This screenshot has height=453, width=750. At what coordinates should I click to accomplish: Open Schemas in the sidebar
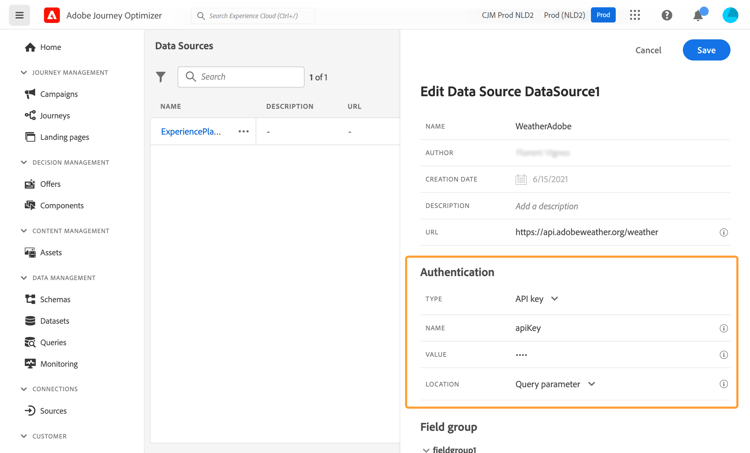point(55,300)
